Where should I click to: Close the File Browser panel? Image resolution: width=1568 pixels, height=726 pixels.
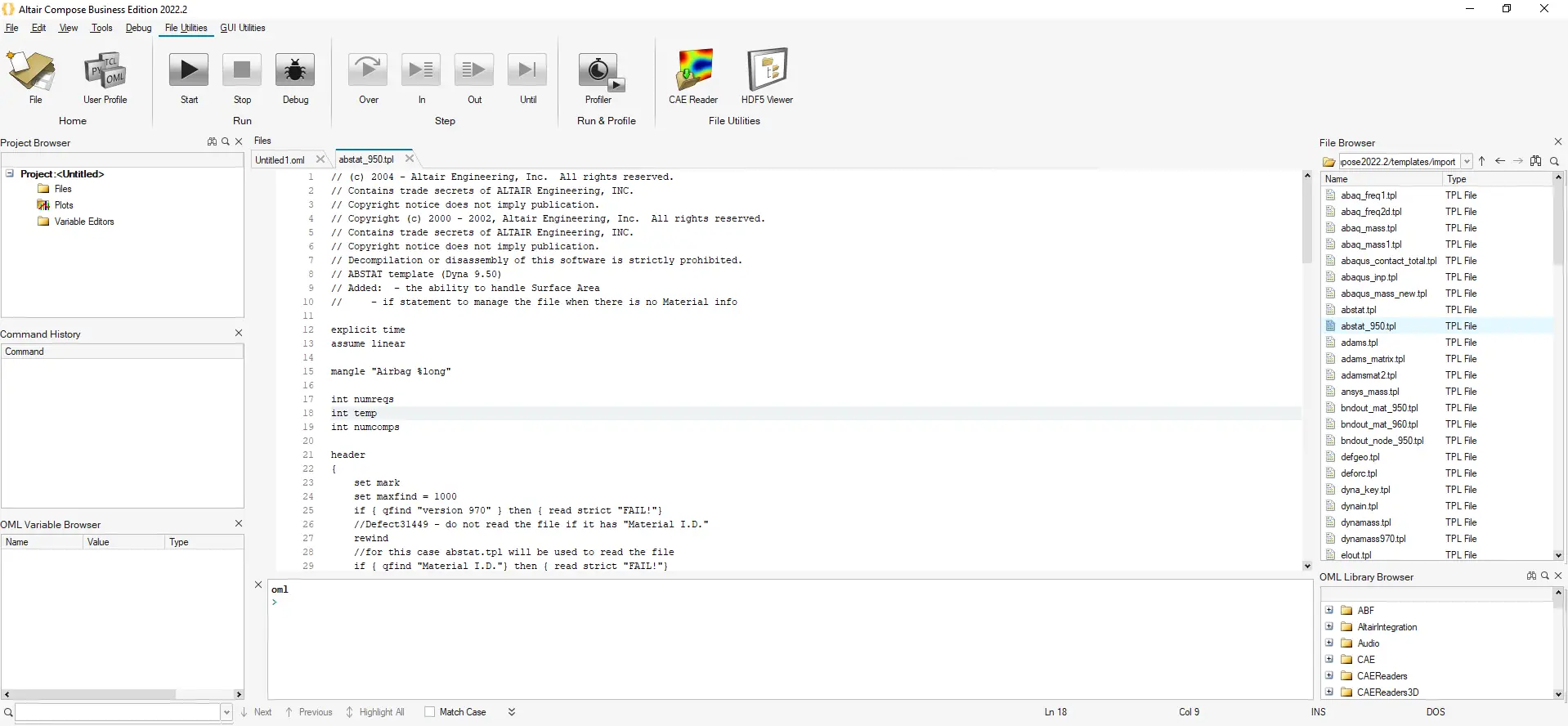click(1558, 141)
